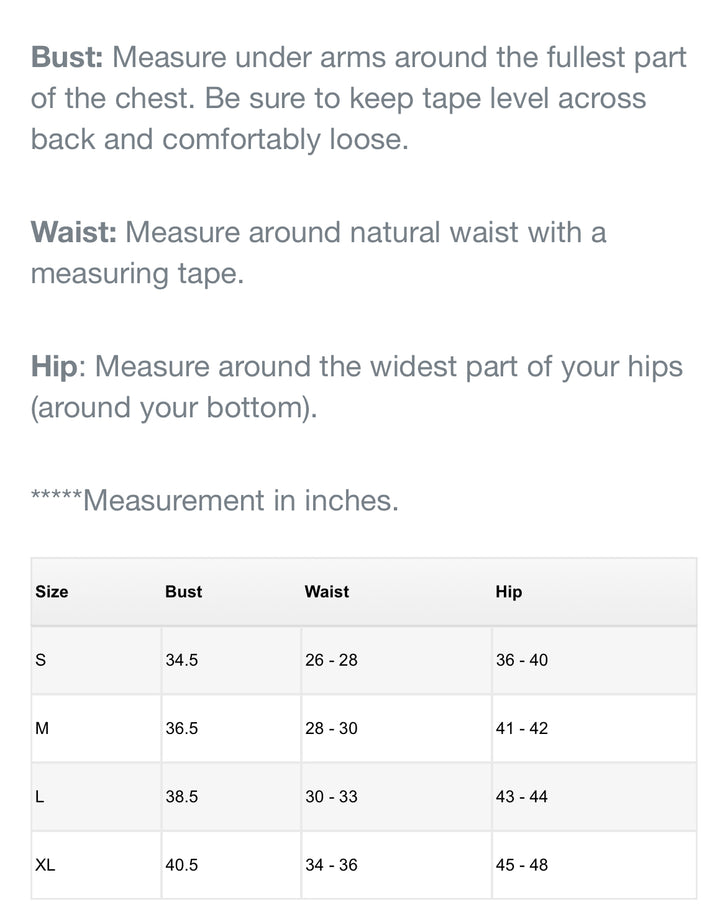This screenshot has height=906, width=720.
Task: Click the 38.5 bust value
Action: [x=182, y=797]
